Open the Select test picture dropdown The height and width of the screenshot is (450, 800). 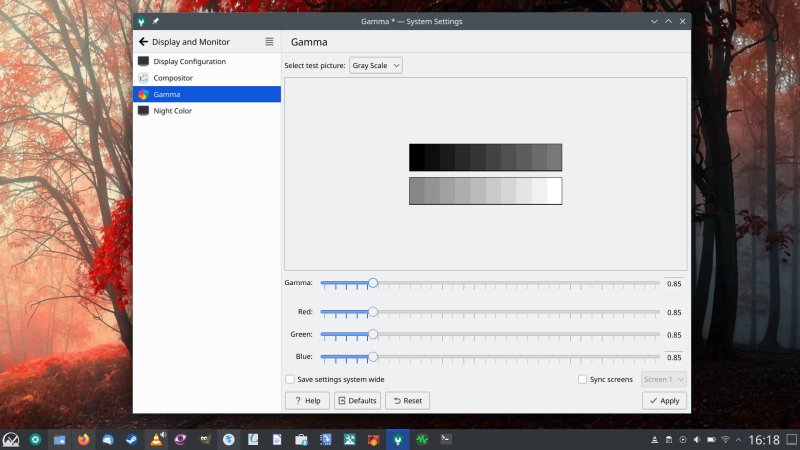tap(376, 66)
